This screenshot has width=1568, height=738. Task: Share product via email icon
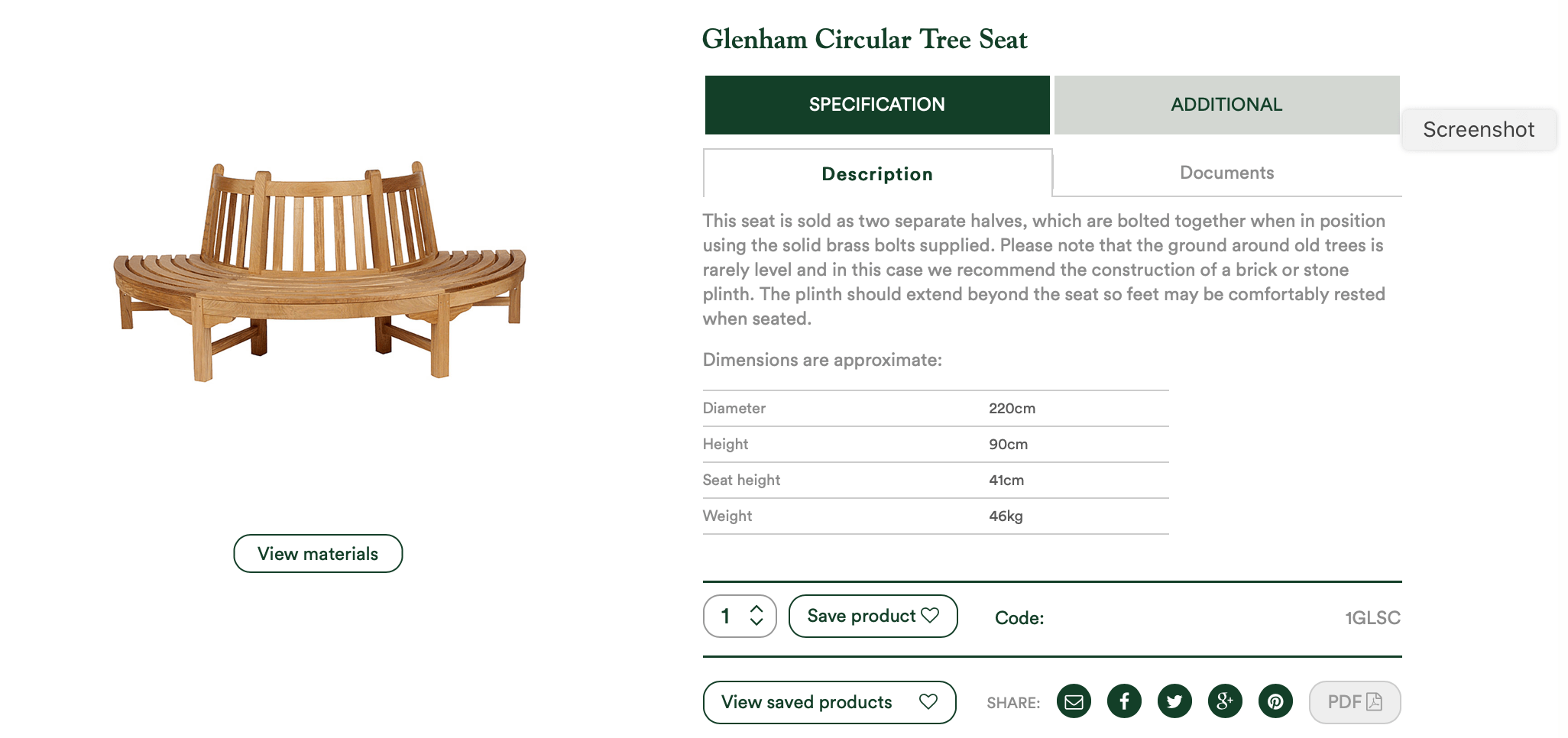1074,701
